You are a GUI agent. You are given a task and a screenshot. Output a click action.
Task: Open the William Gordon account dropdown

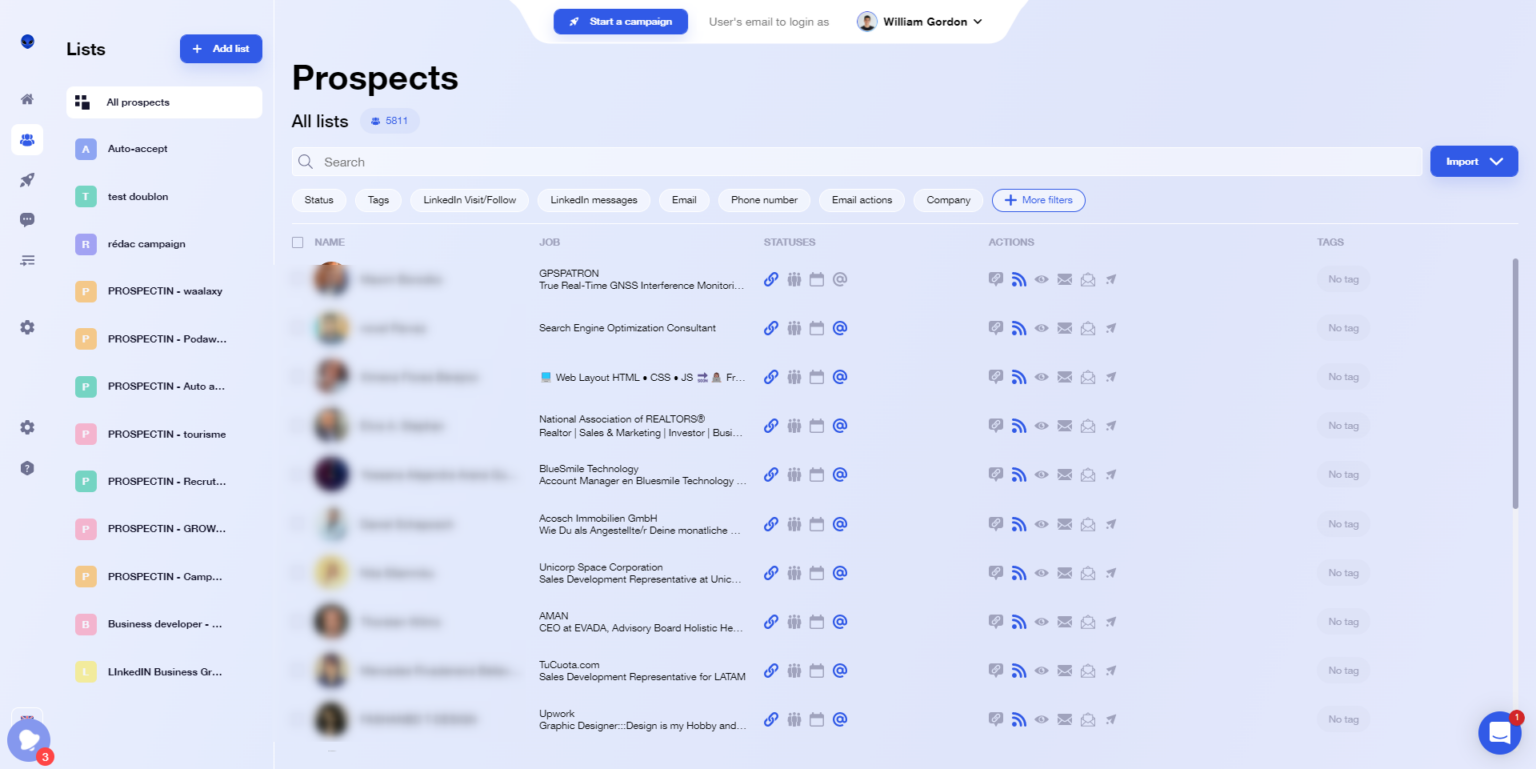click(x=920, y=22)
